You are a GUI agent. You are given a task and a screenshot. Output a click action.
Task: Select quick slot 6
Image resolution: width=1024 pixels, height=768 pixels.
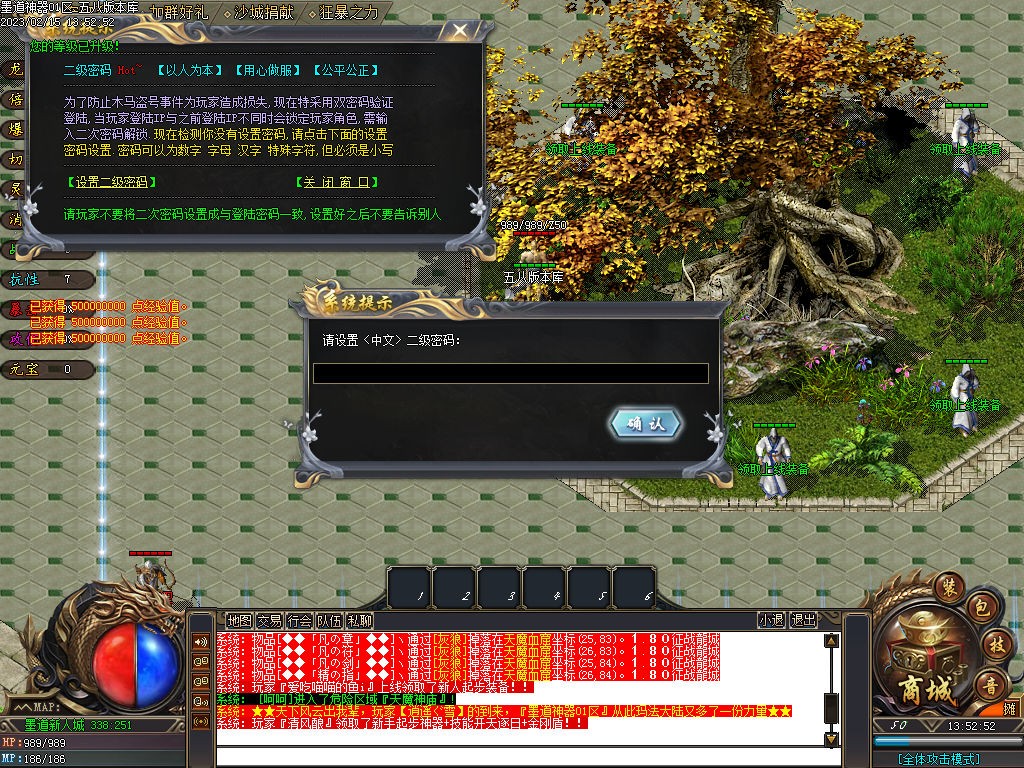pyautogui.click(x=635, y=587)
